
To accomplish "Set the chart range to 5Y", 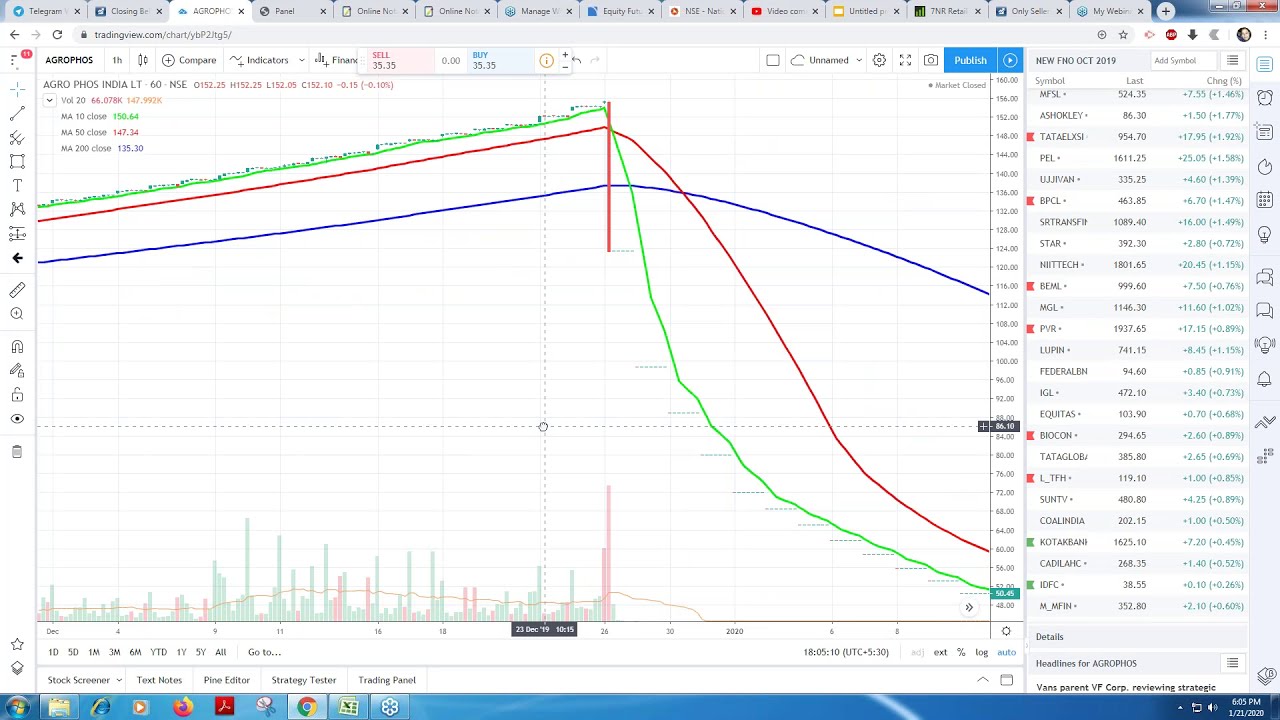I will pos(200,652).
